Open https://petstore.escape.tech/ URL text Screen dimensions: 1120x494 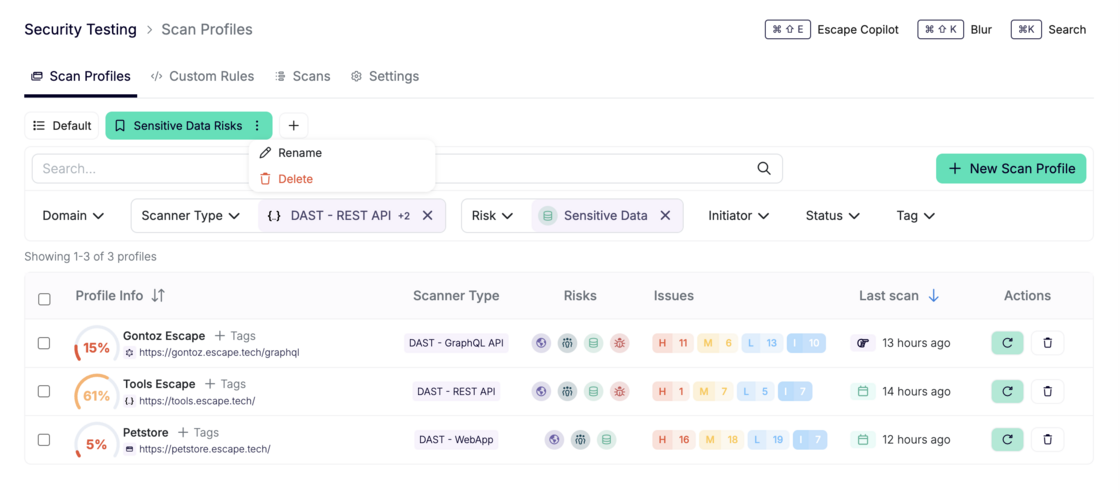click(x=205, y=449)
